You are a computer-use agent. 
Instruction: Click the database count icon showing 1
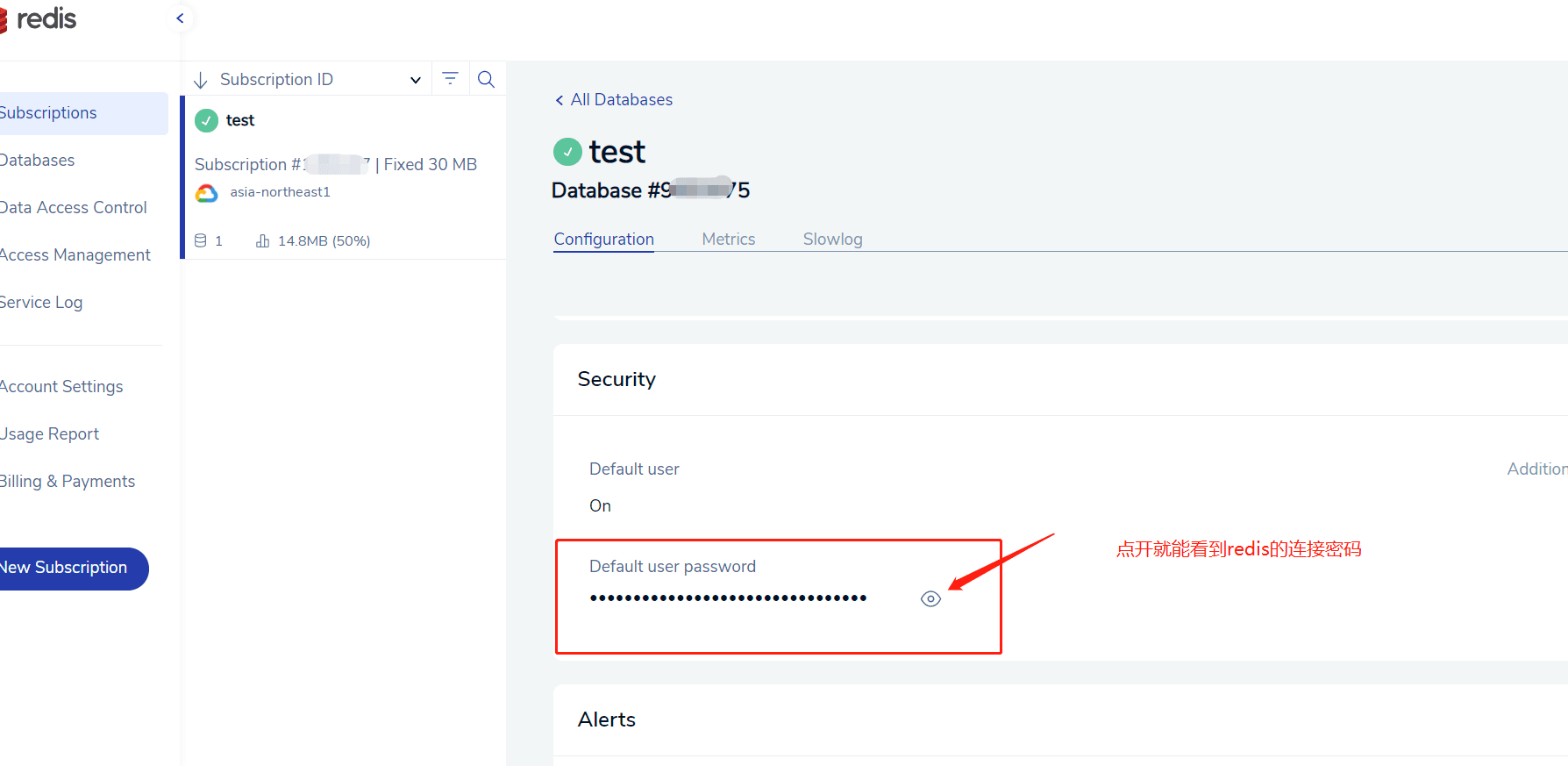tap(201, 240)
